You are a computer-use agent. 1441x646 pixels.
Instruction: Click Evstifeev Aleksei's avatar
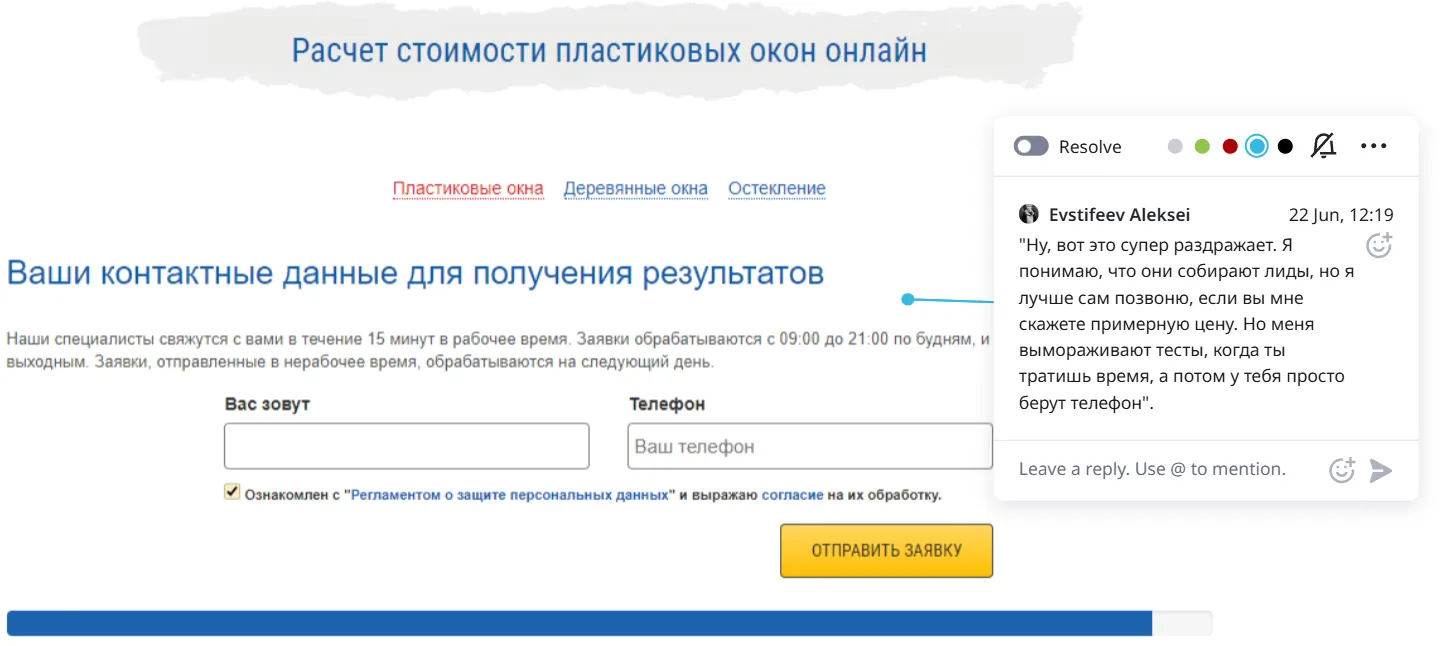click(x=1029, y=215)
